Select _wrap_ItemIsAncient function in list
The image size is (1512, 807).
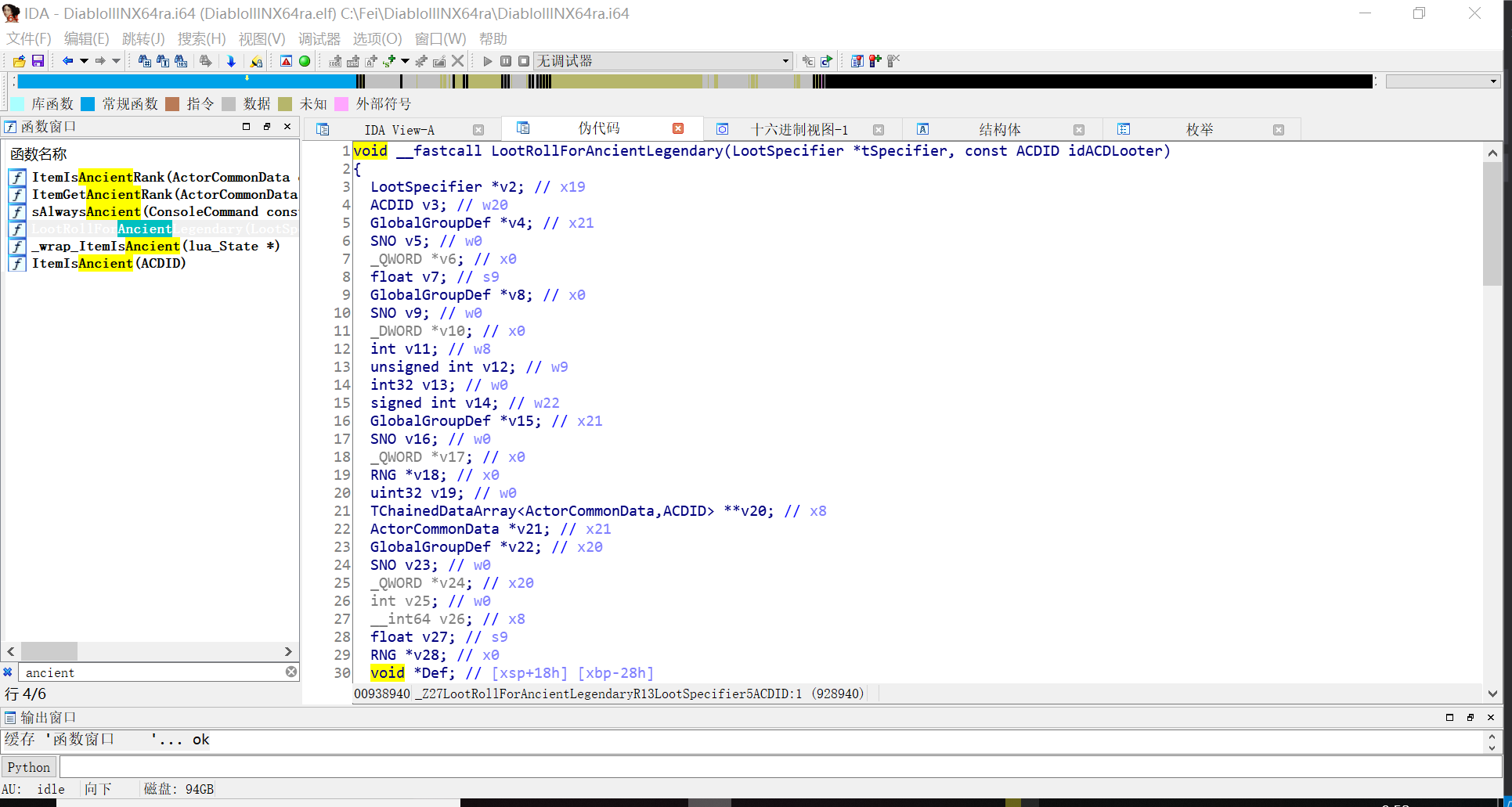point(153,247)
